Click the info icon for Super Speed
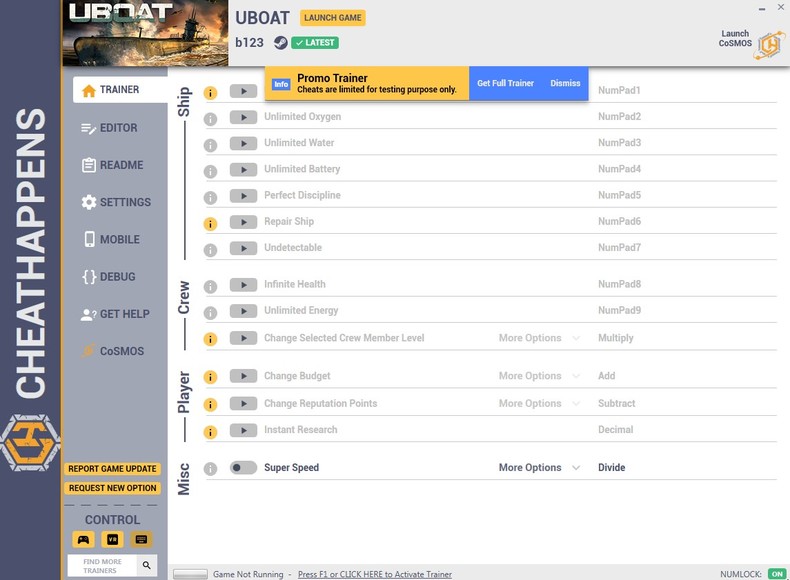This screenshot has width=790, height=580. [x=210, y=469]
